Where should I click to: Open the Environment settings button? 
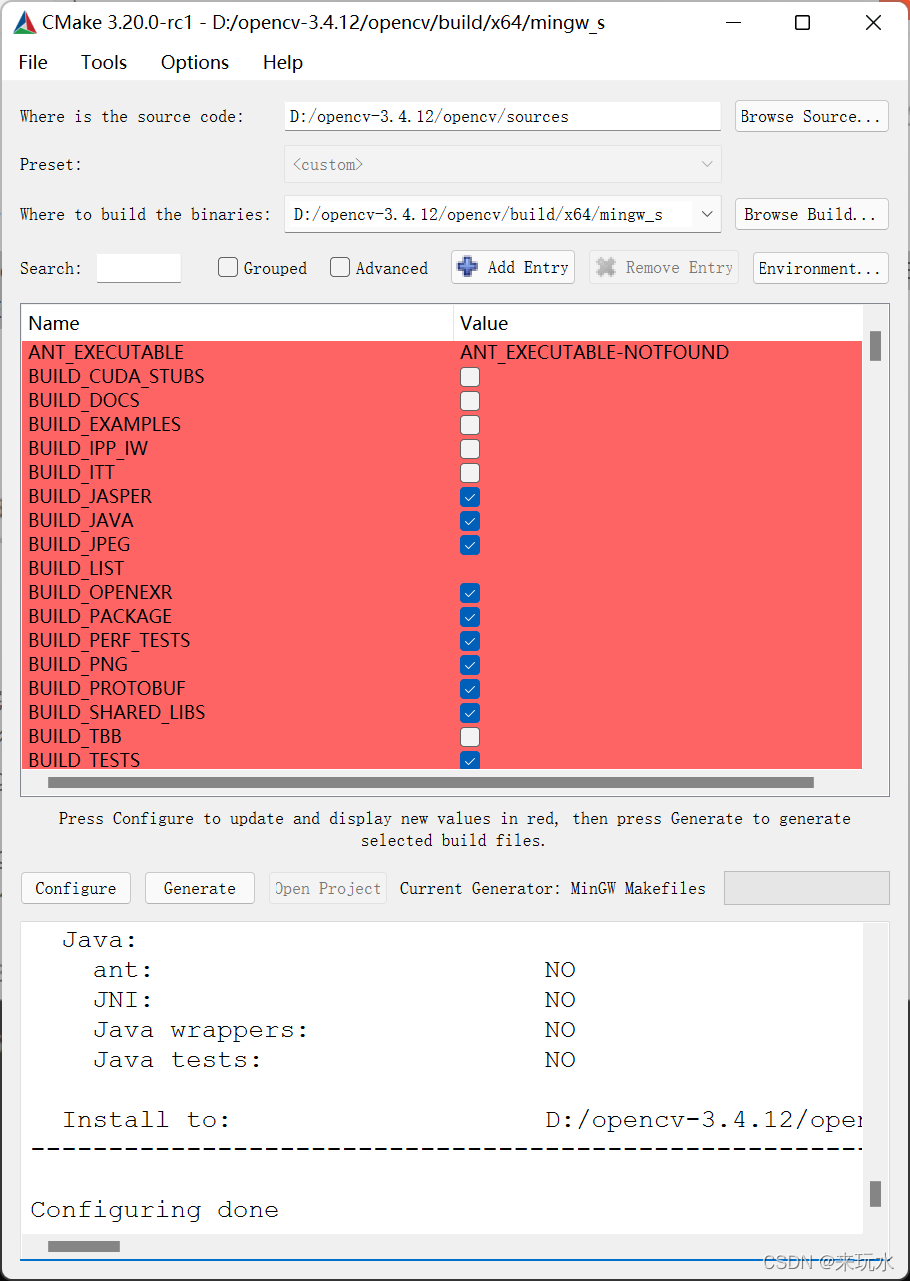(821, 268)
